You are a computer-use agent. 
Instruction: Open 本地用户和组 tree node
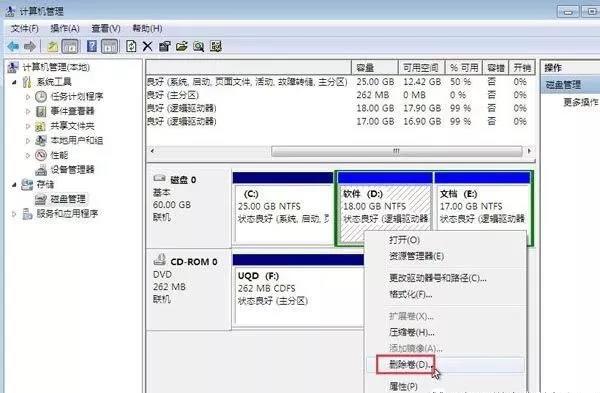tap(77, 140)
